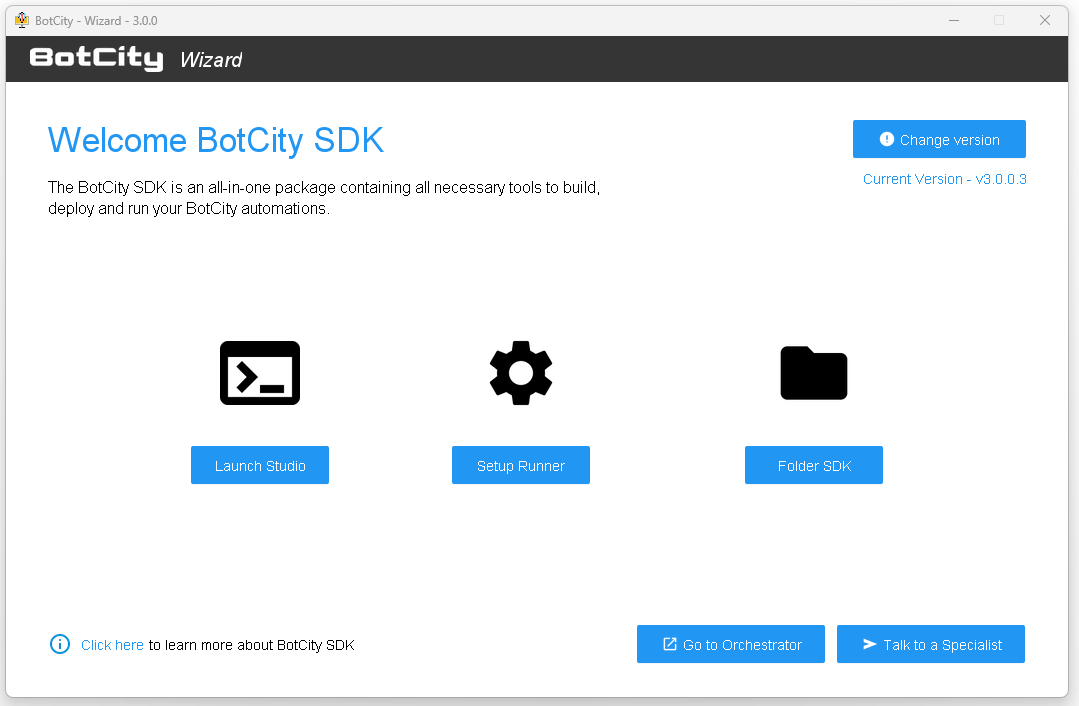This screenshot has width=1079, height=706.
Task: Open the Folder SDK button
Action: (x=813, y=465)
